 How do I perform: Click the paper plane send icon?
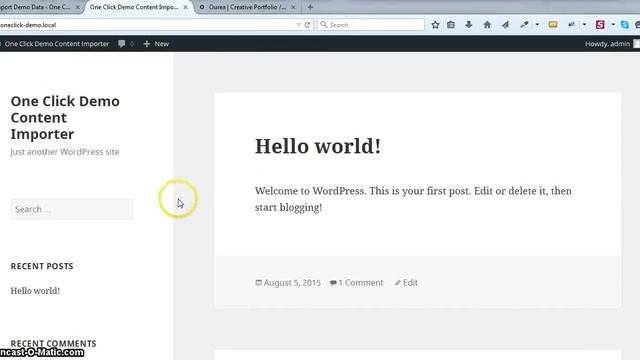point(505,25)
